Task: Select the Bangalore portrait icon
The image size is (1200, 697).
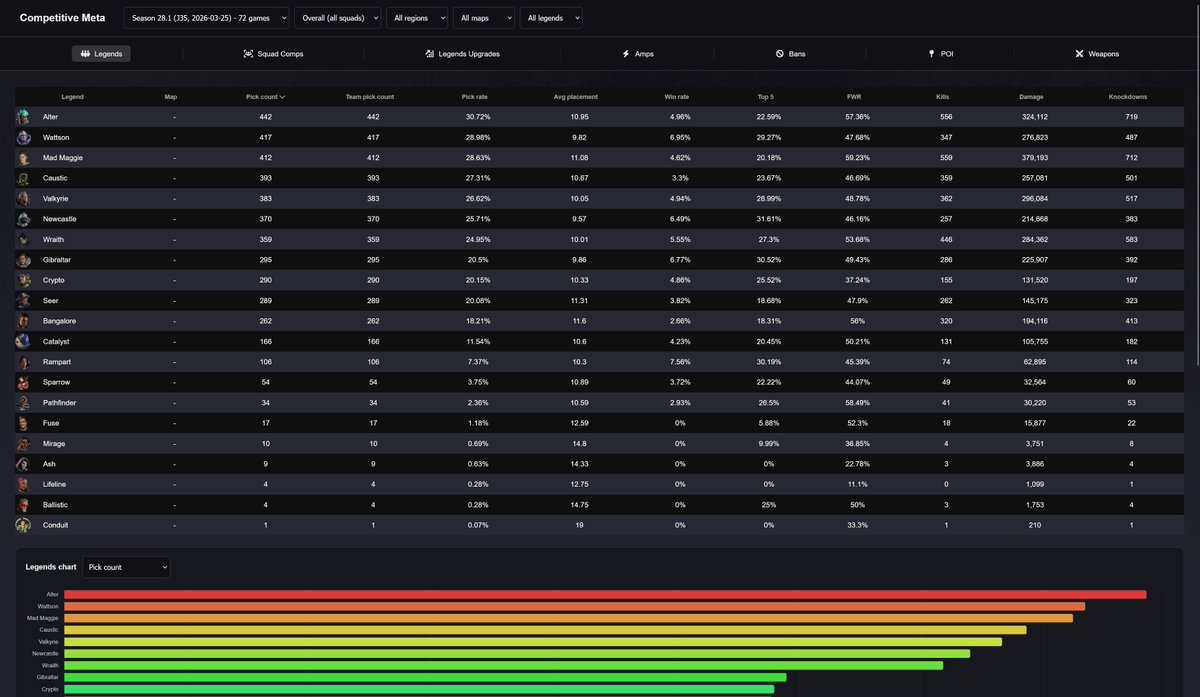Action: click(23, 321)
